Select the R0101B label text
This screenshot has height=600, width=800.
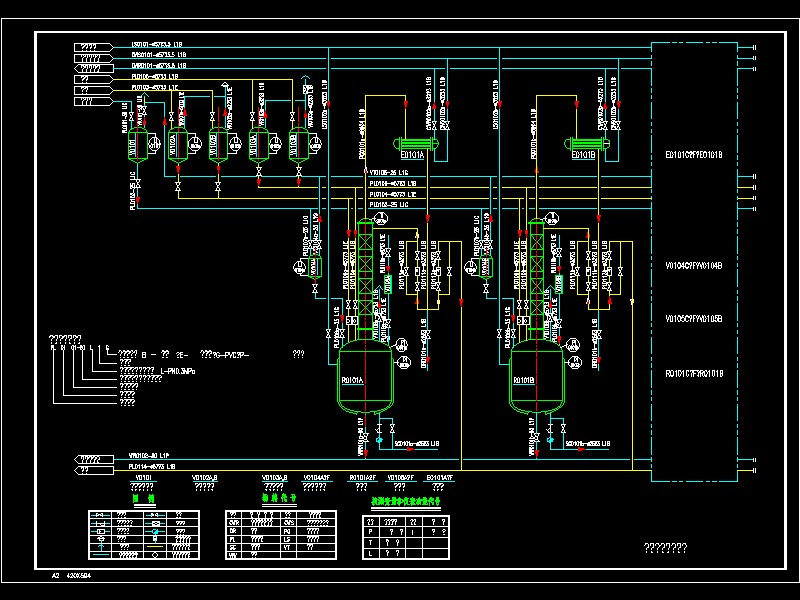[x=524, y=380]
